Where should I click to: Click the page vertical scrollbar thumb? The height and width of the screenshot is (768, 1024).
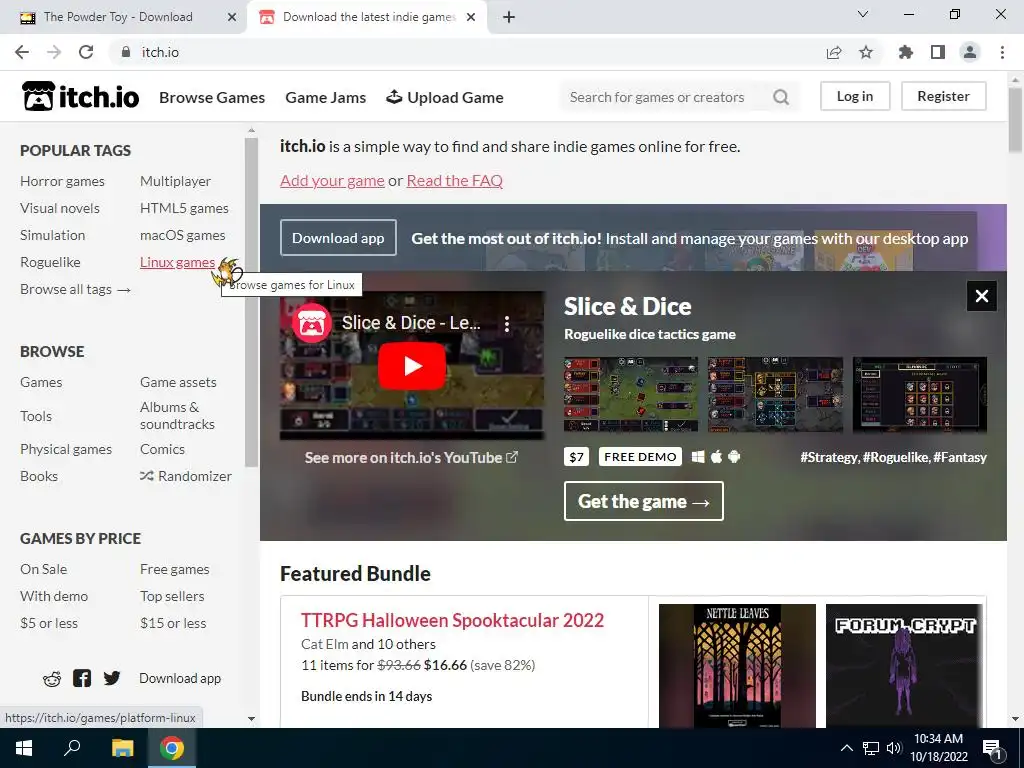coord(1015,120)
